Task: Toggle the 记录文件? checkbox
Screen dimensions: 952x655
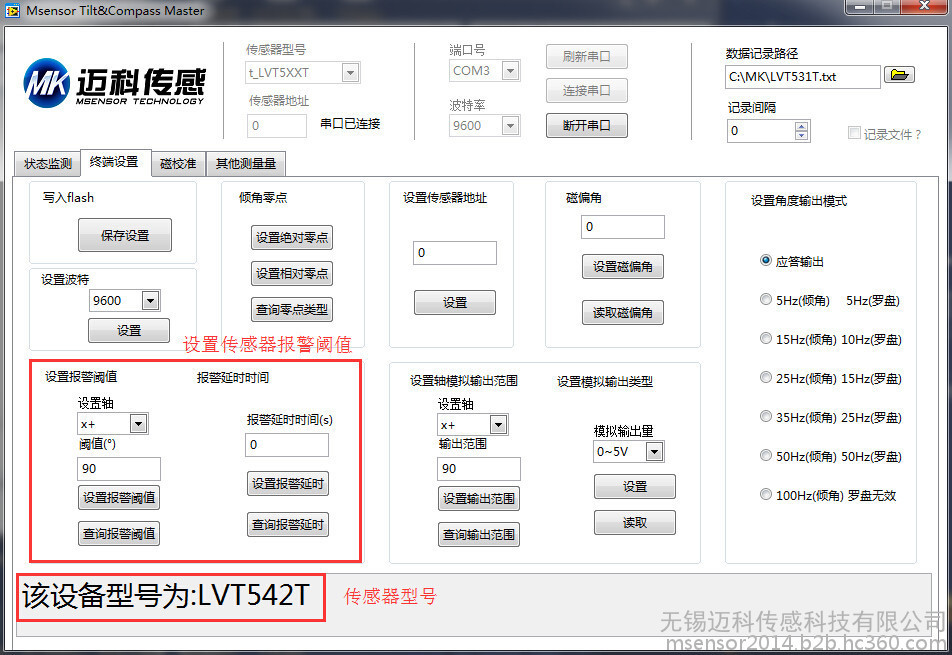Action: click(854, 132)
